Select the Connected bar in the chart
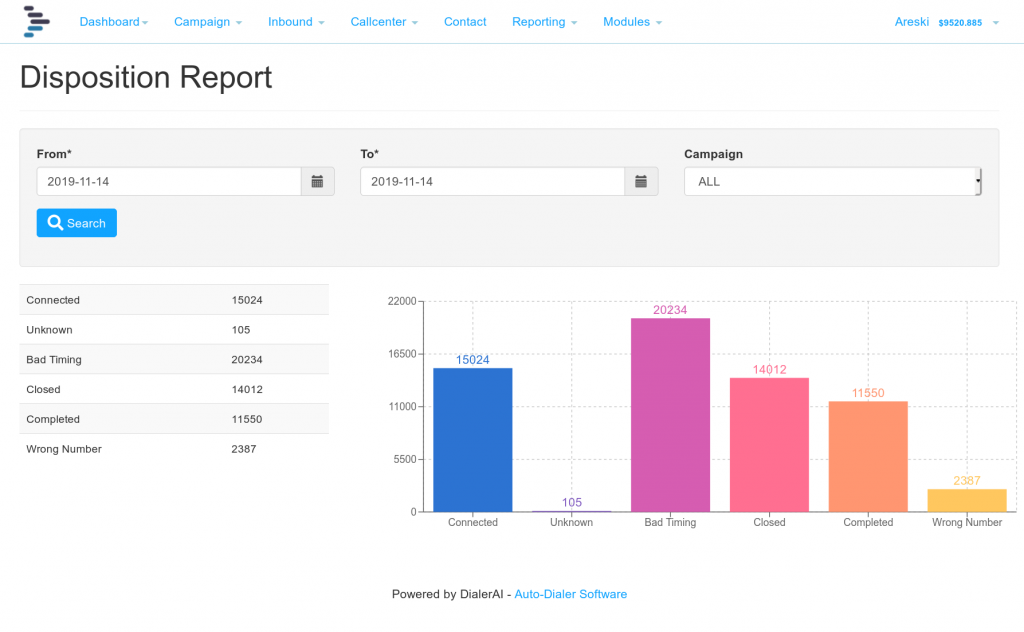Viewport: 1024px width, 632px height. tap(472, 440)
